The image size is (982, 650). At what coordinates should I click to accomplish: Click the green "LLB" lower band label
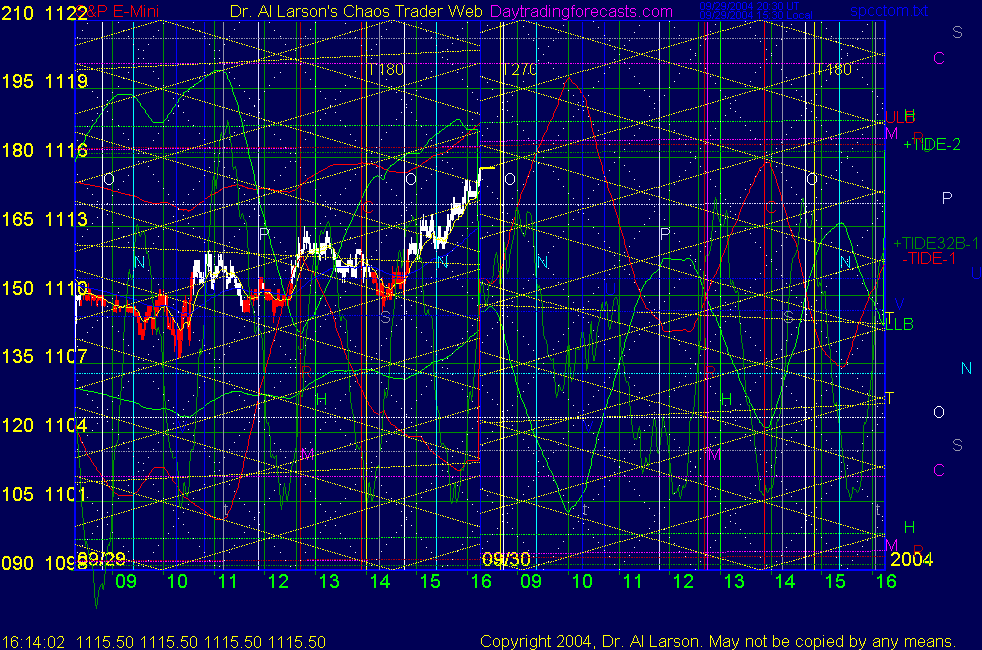[899, 324]
